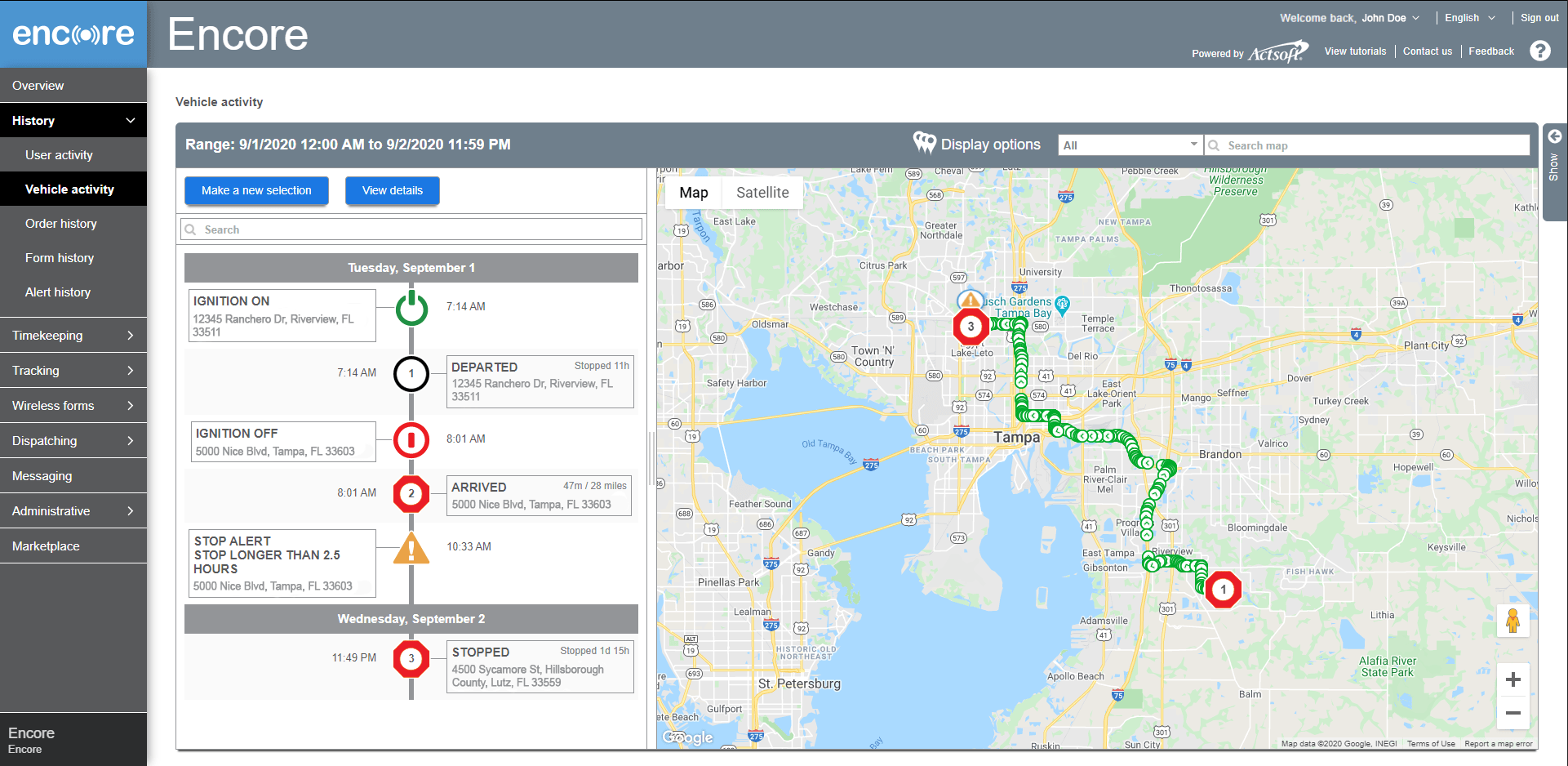
Task: Open Display options via the glasses icon
Action: [x=925, y=143]
